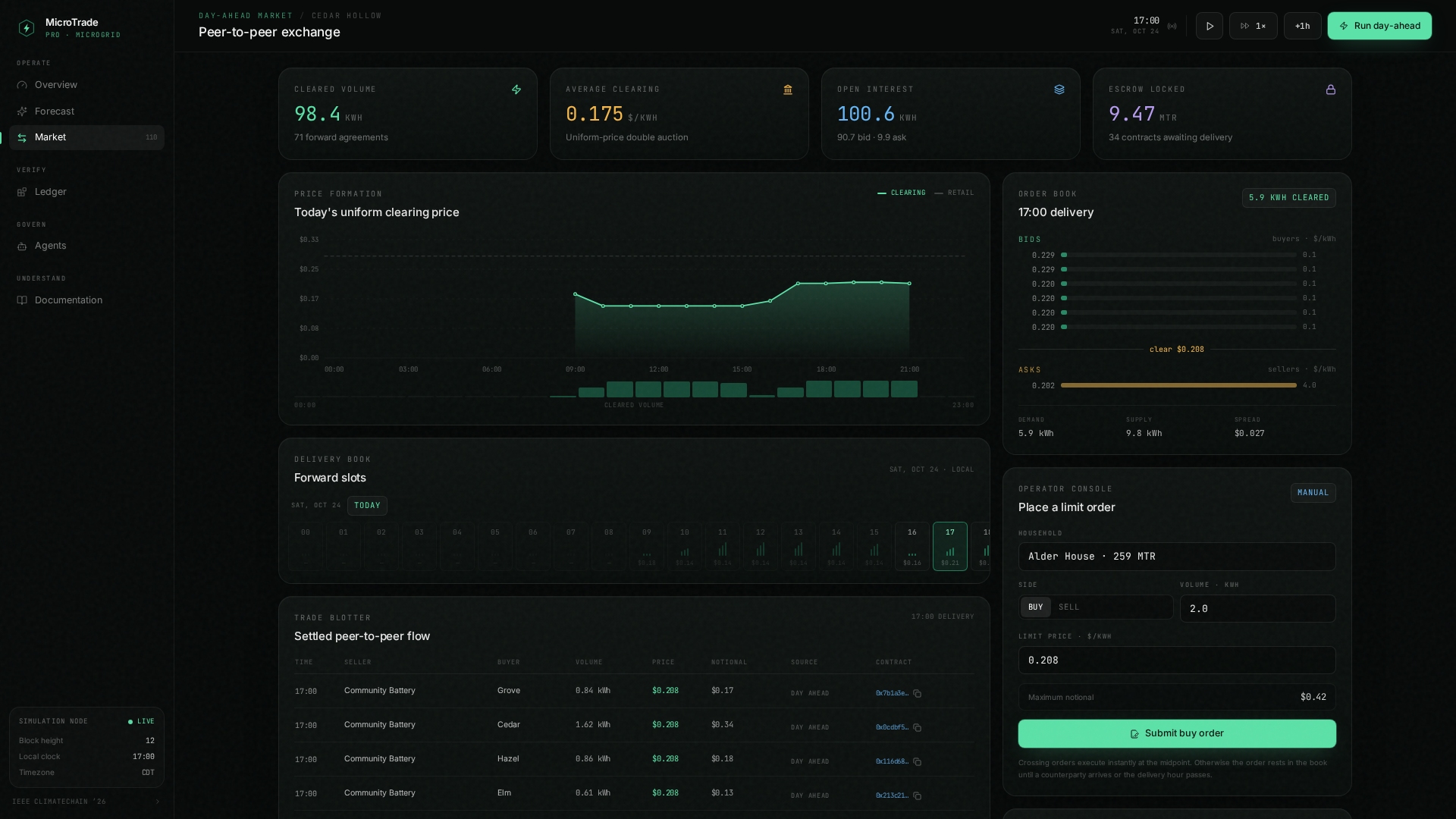The height and width of the screenshot is (819, 1456).
Task: Open the Agents sidebar item
Action: click(x=86, y=246)
